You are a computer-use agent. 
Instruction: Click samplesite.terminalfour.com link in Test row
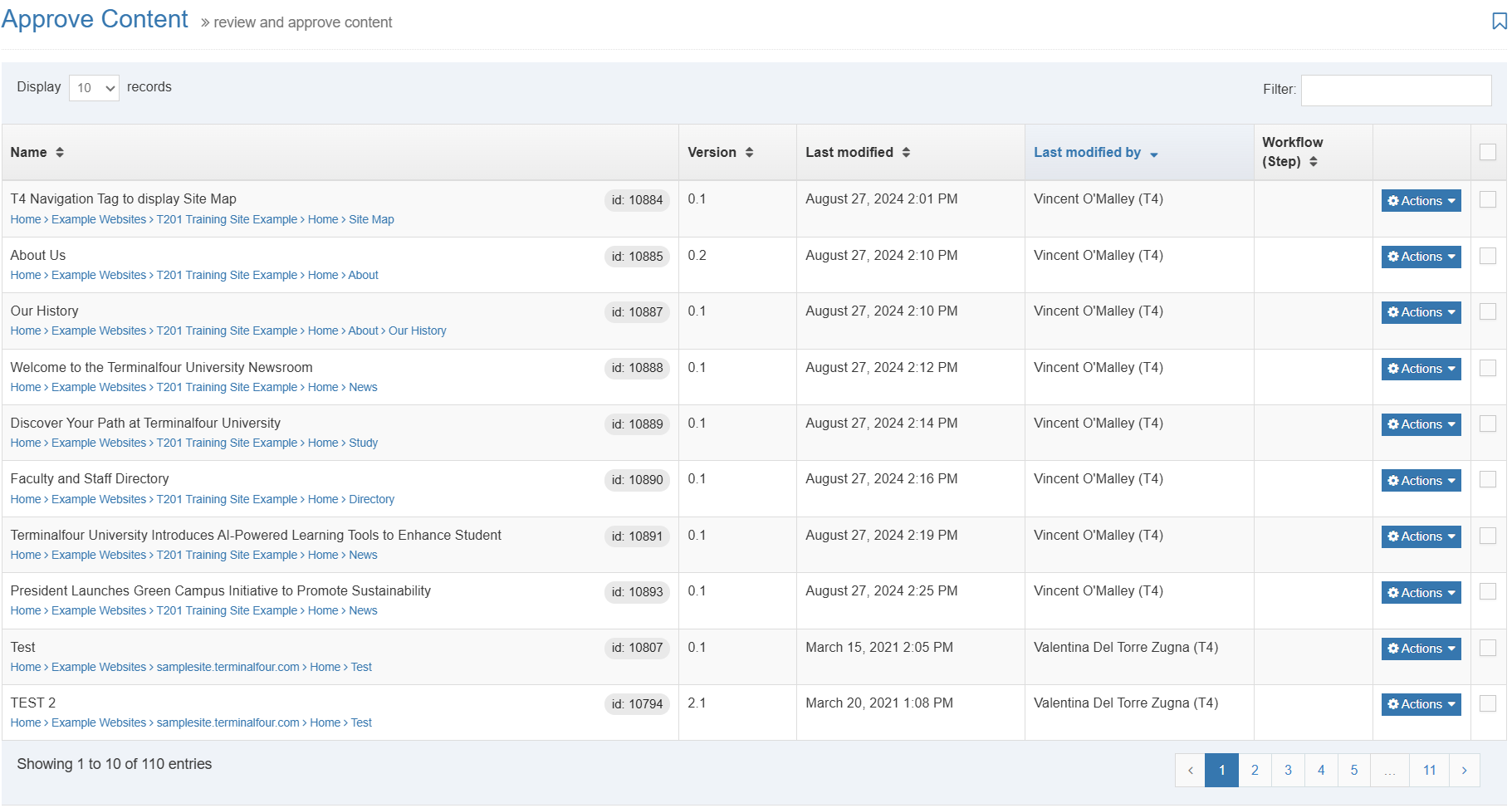tap(228, 668)
